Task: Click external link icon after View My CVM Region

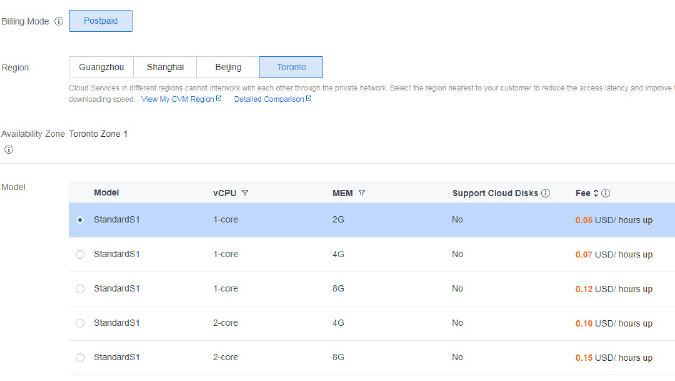Action: pyautogui.click(x=219, y=99)
